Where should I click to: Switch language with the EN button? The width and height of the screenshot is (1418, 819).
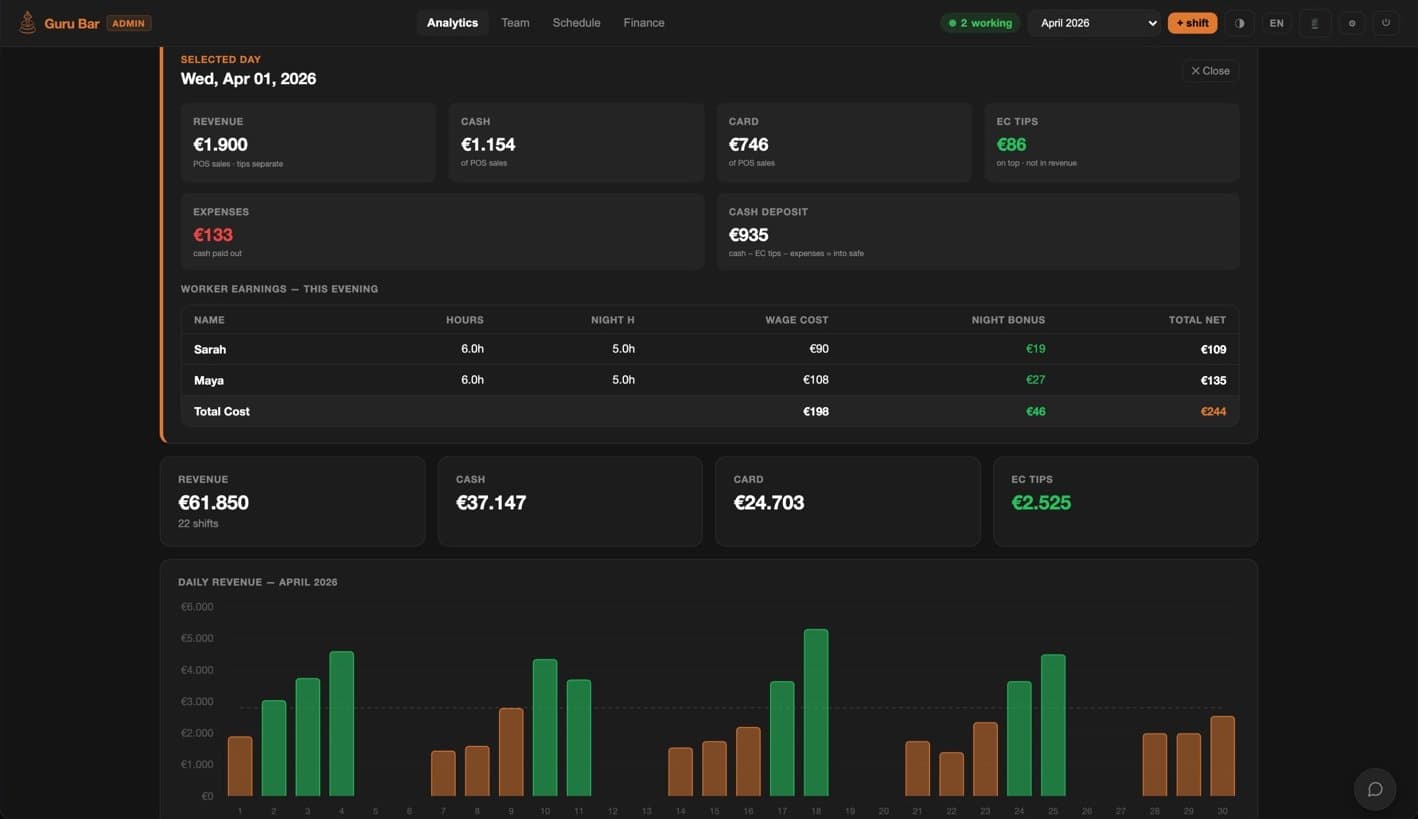(1277, 23)
